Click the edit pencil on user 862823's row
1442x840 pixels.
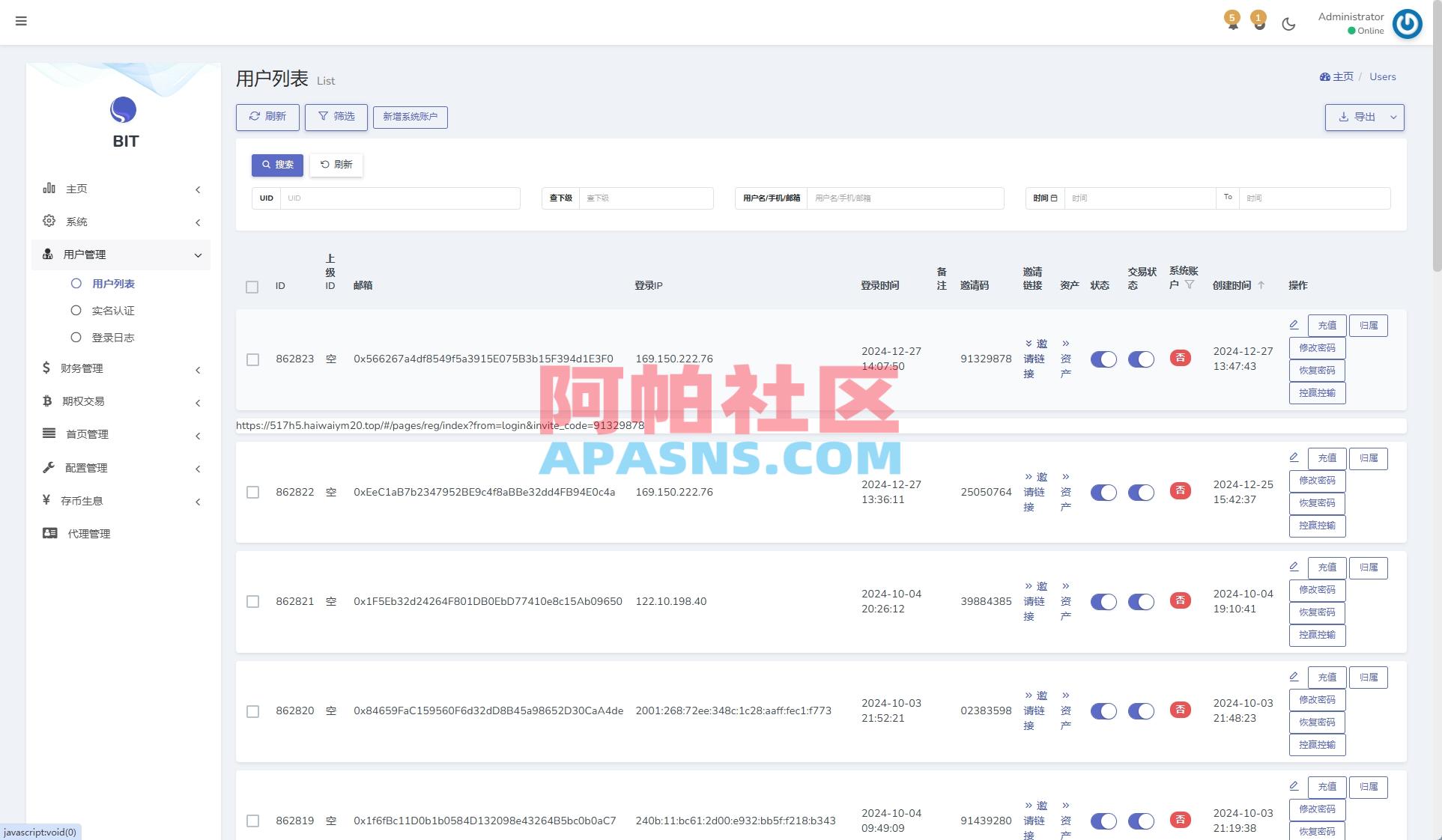1293,324
